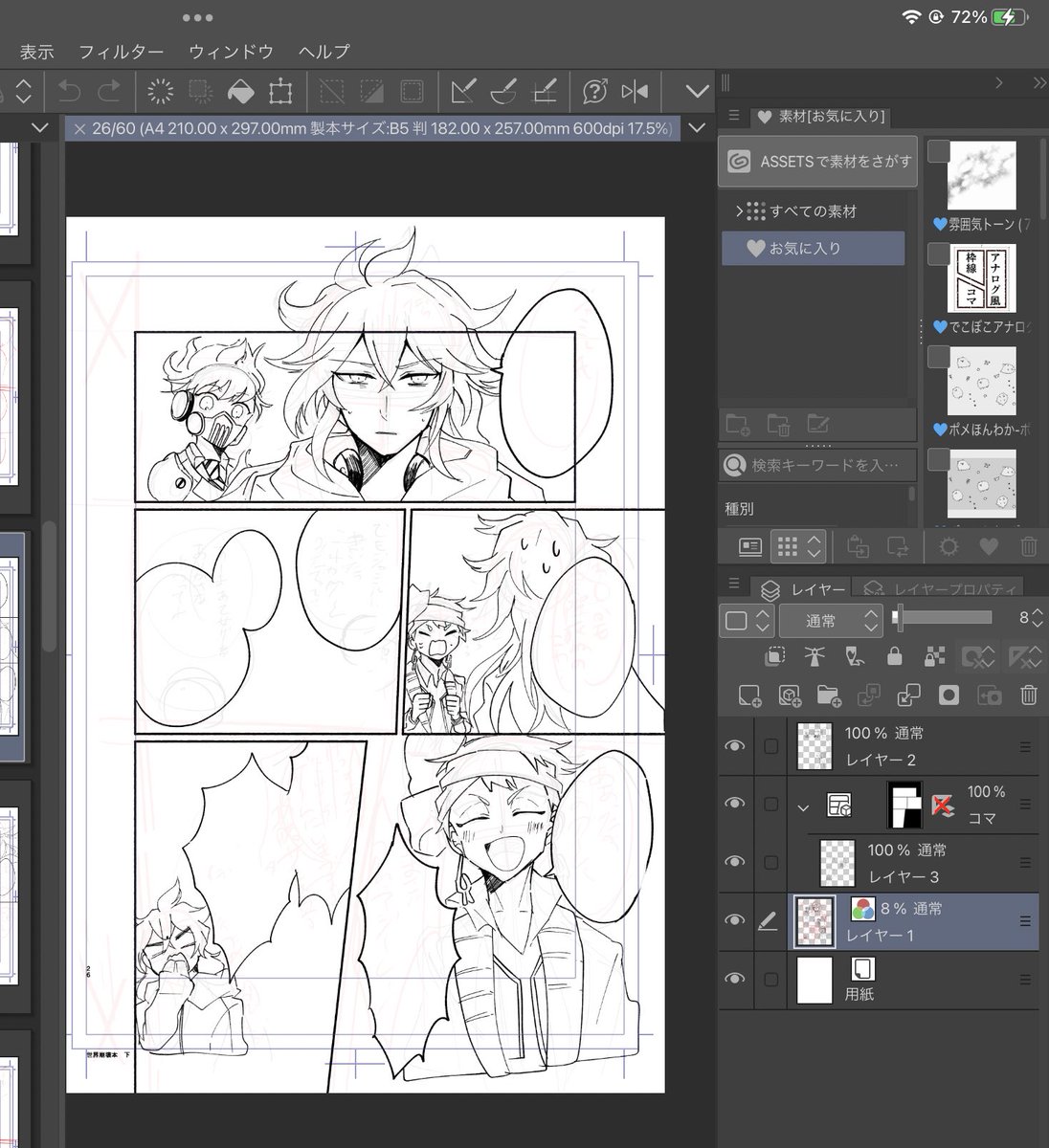
Task: Set as draft layer icon
Action: 854,657
